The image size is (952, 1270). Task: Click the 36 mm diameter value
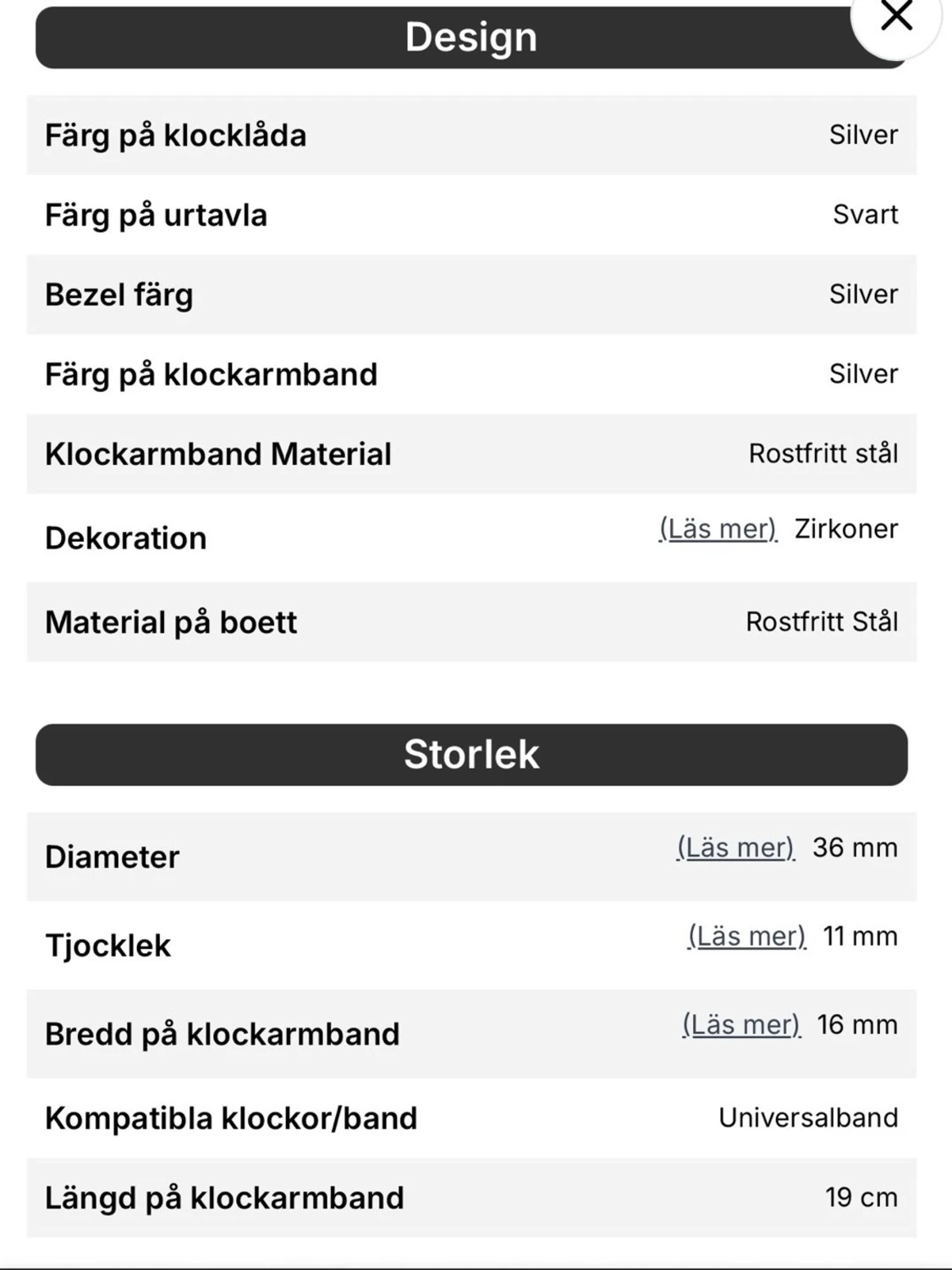click(855, 848)
